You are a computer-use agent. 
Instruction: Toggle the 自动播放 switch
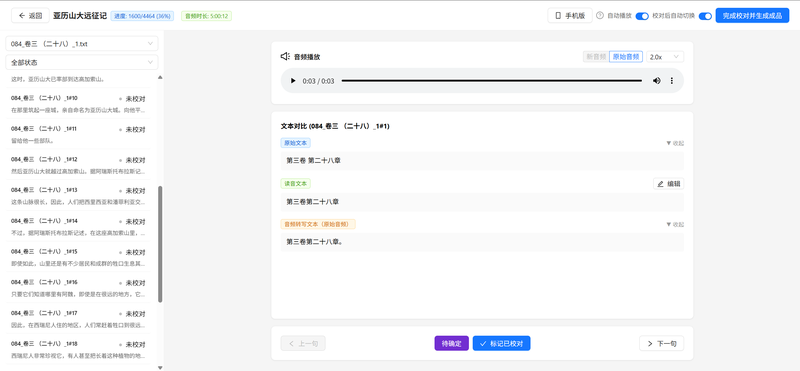pos(642,16)
